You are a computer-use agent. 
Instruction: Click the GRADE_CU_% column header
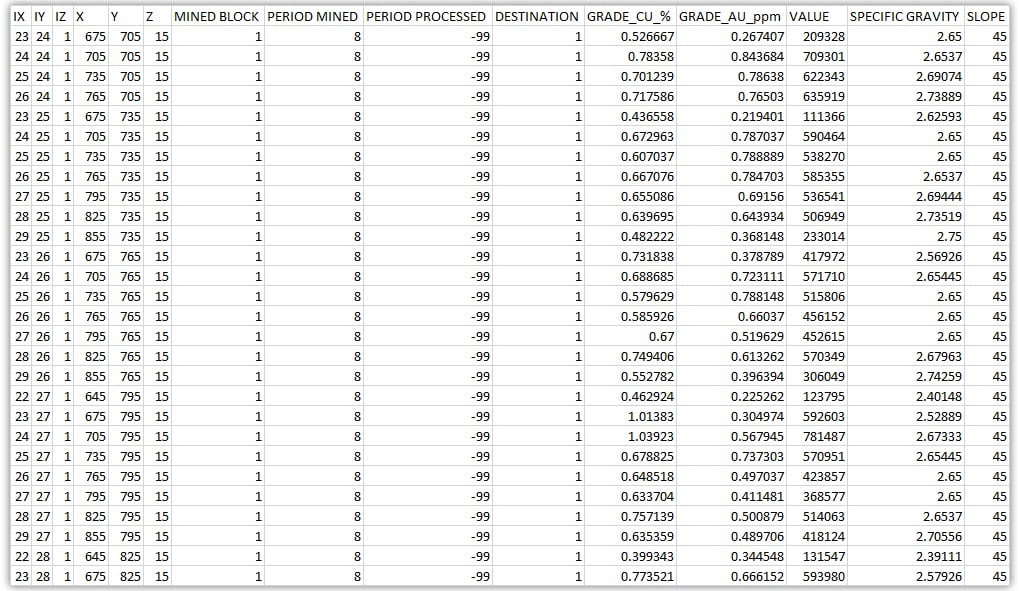(x=629, y=17)
